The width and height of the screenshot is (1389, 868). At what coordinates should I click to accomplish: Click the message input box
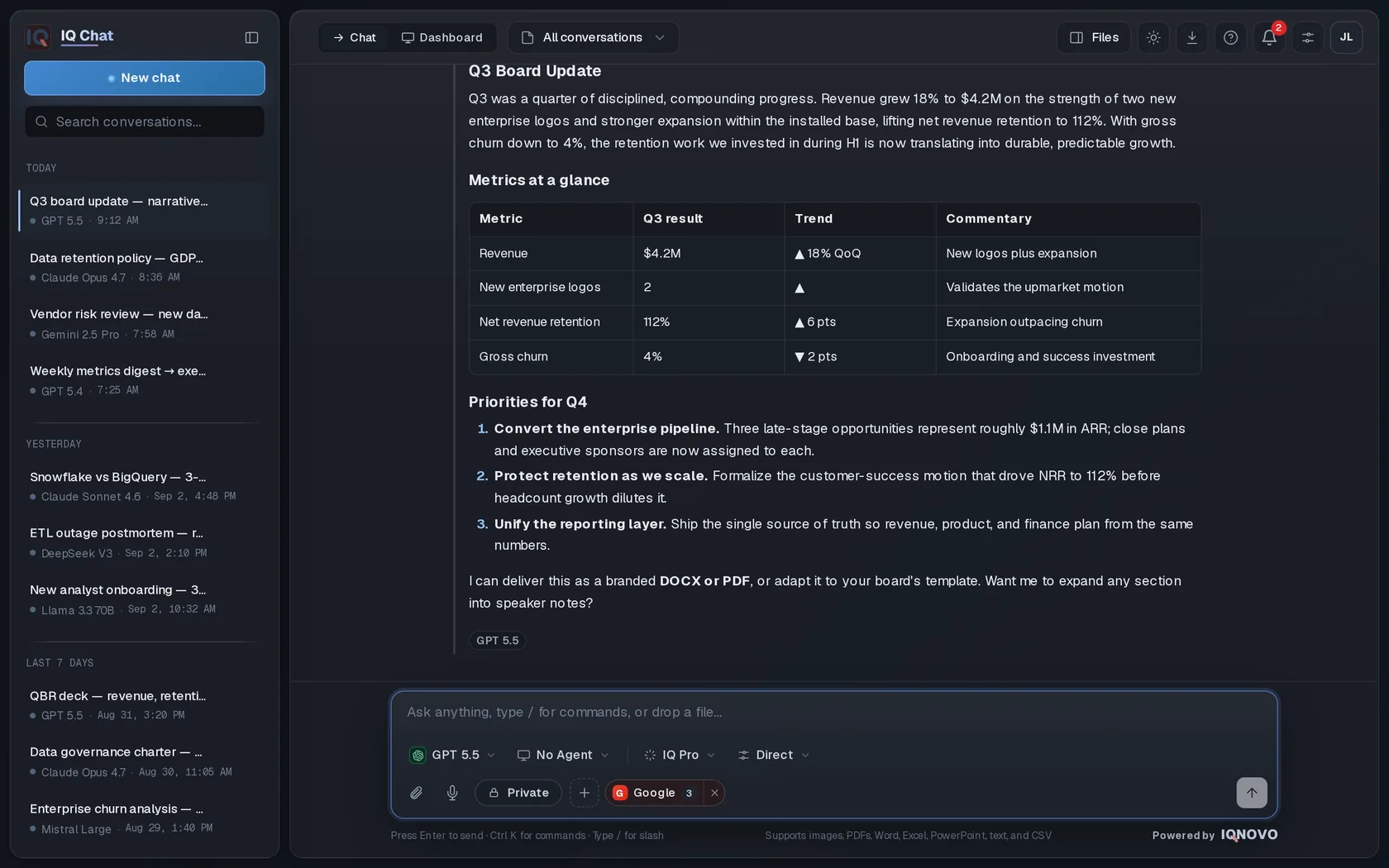(833, 712)
